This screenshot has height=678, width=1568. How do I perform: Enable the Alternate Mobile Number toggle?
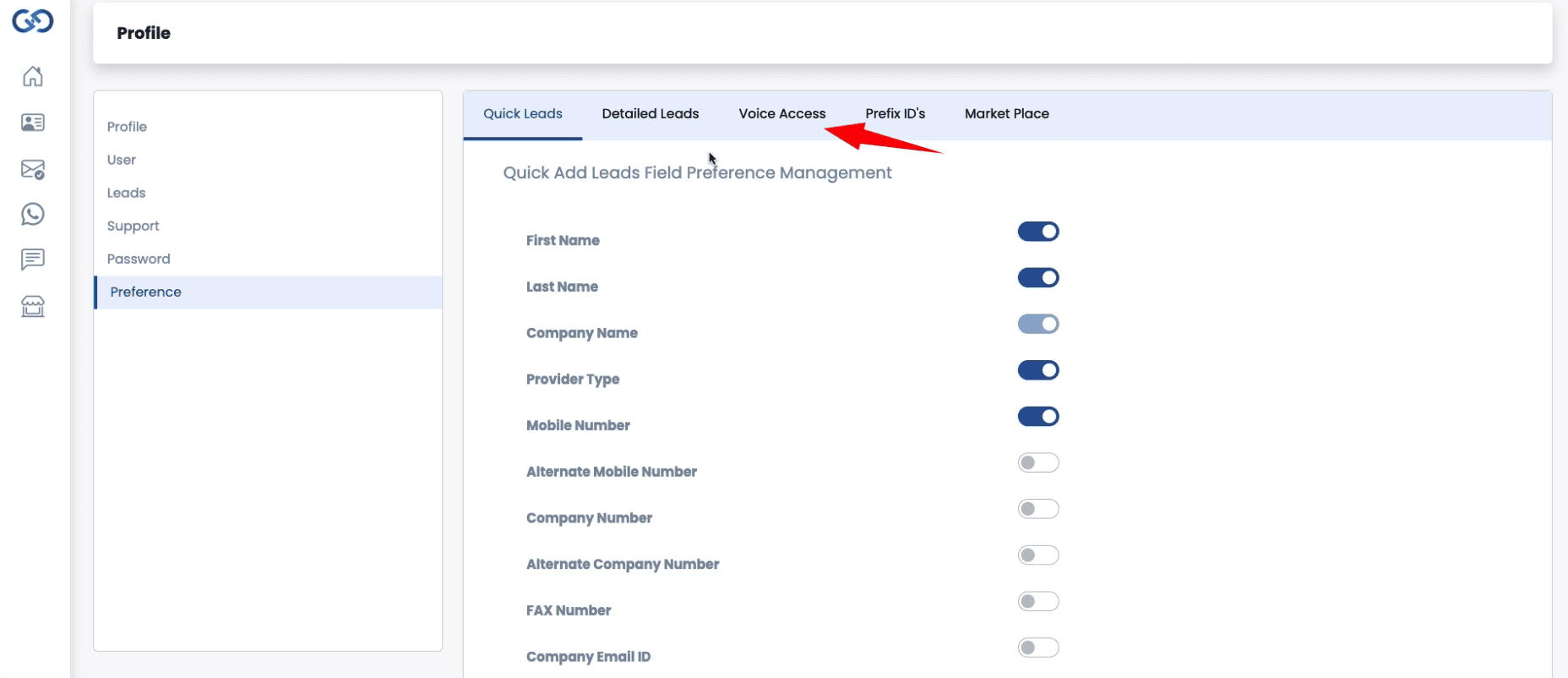pos(1037,462)
